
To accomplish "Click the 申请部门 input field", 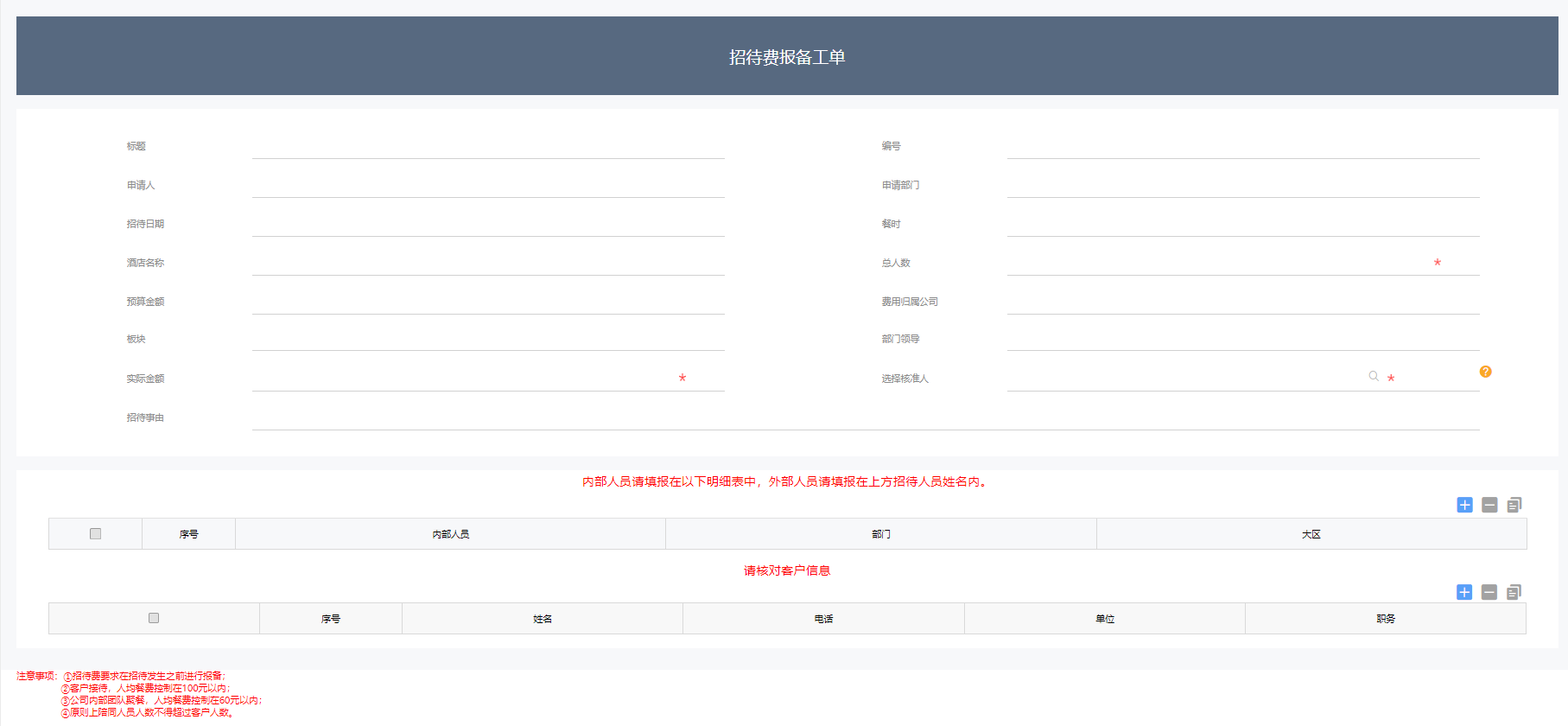I will (x=1243, y=185).
